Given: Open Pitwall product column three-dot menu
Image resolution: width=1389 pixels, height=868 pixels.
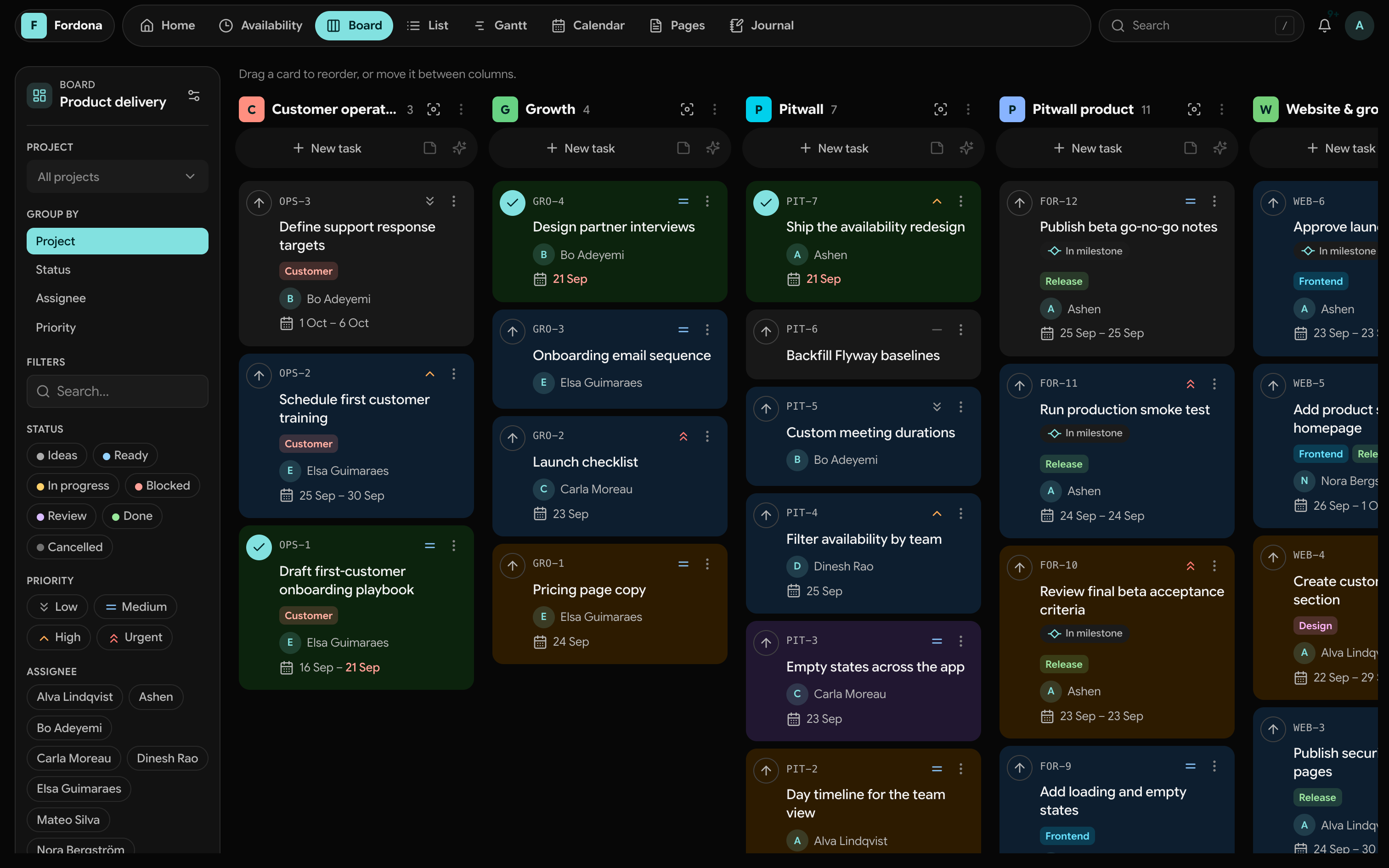Looking at the screenshot, I should point(1221,109).
